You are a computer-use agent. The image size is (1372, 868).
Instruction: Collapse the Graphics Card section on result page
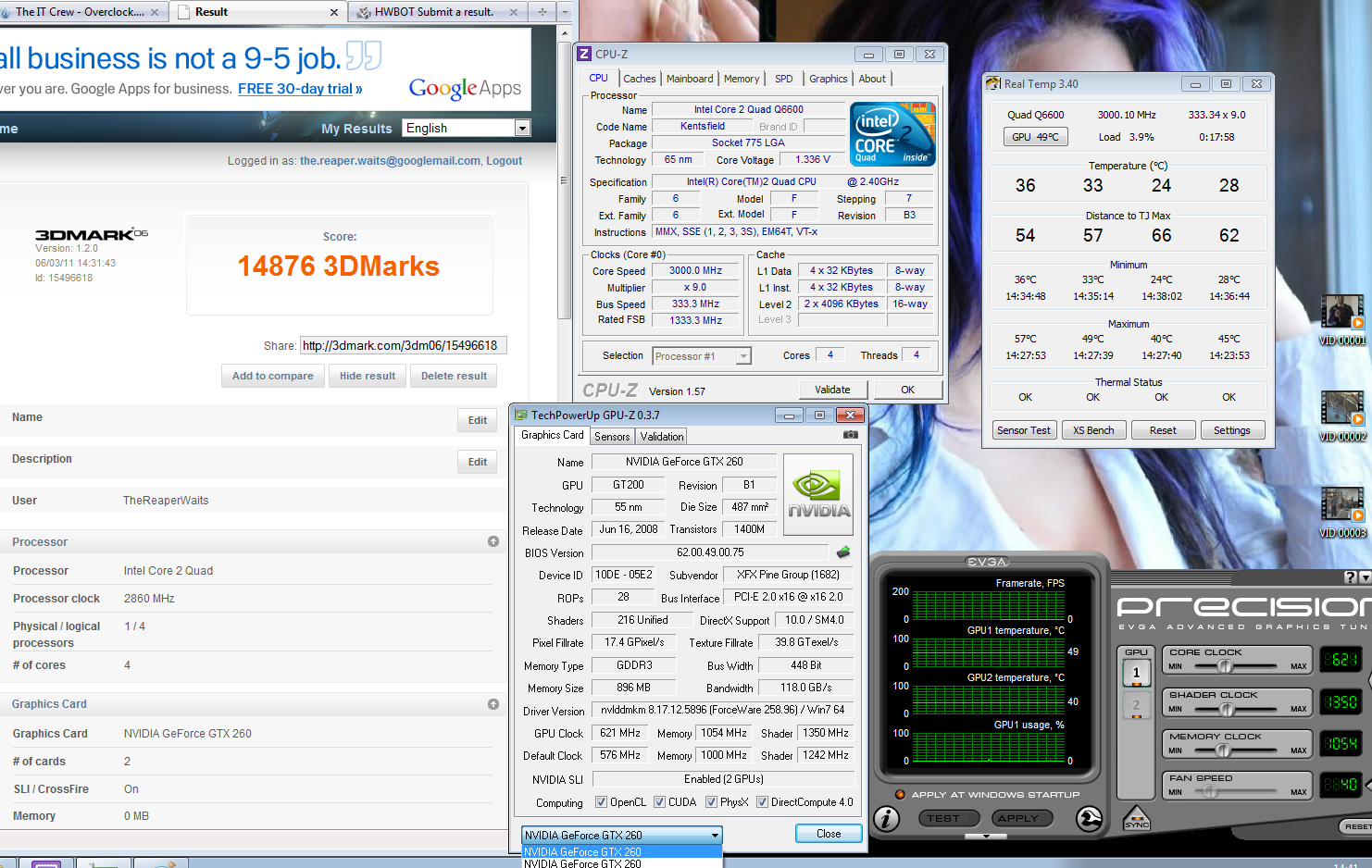[x=493, y=704]
